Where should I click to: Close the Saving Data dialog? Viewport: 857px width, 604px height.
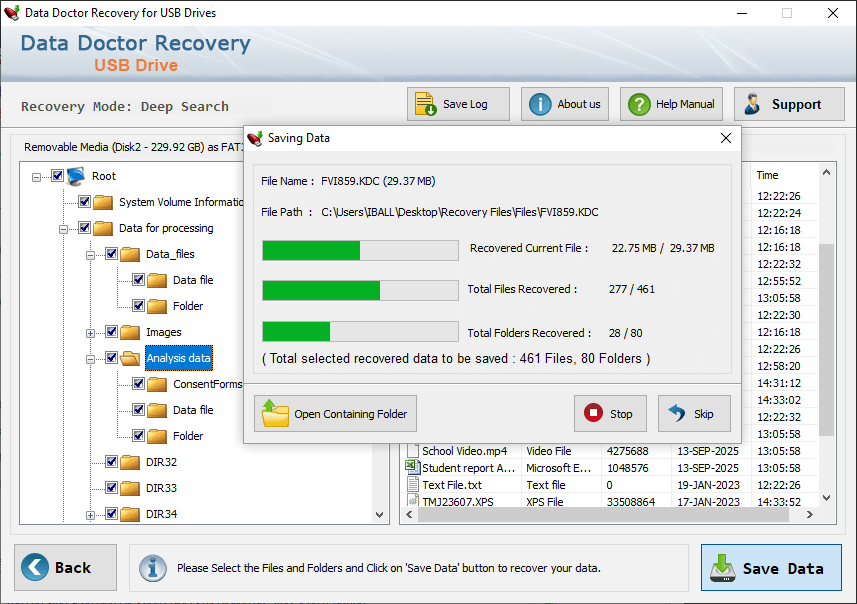click(x=725, y=138)
